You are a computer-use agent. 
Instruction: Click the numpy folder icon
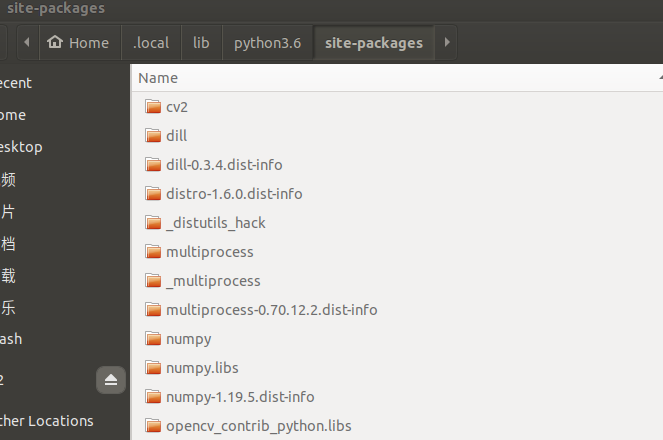153,339
